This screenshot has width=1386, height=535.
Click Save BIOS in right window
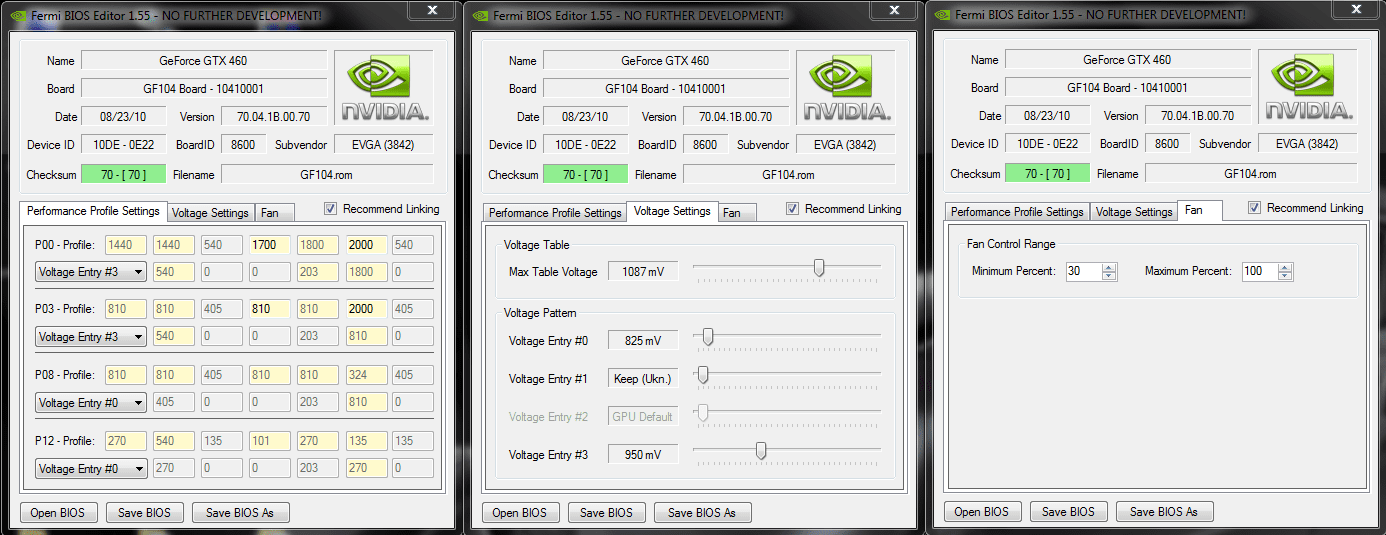point(1068,511)
